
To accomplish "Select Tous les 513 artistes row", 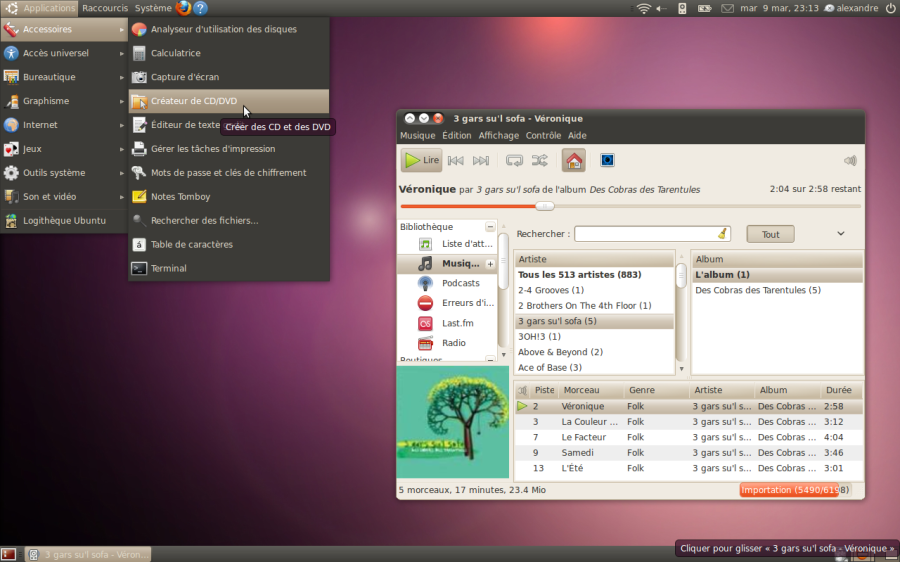I will point(594,274).
